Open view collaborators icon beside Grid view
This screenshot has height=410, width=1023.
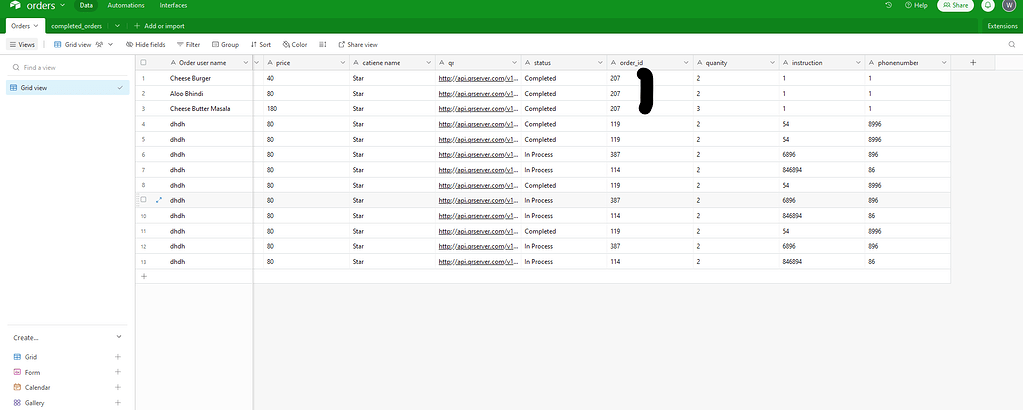tap(100, 44)
